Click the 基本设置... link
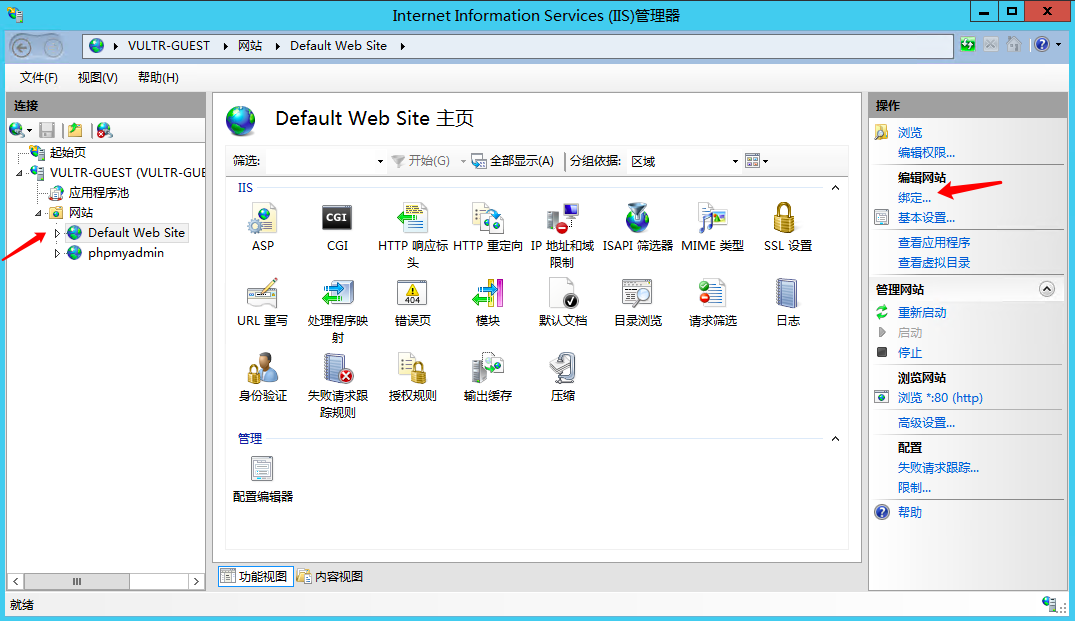Image resolution: width=1075 pixels, height=621 pixels. click(x=926, y=218)
